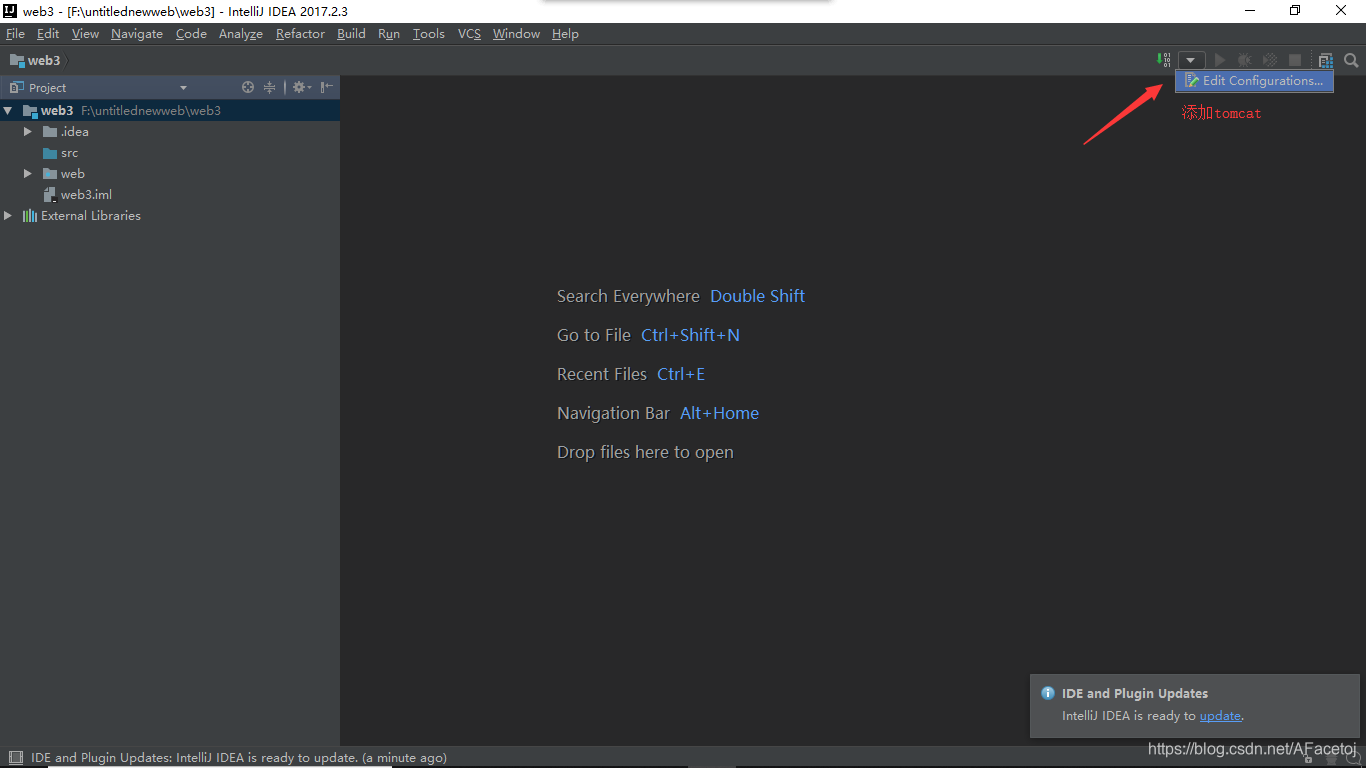Click the Debug bug icon

(1245, 61)
